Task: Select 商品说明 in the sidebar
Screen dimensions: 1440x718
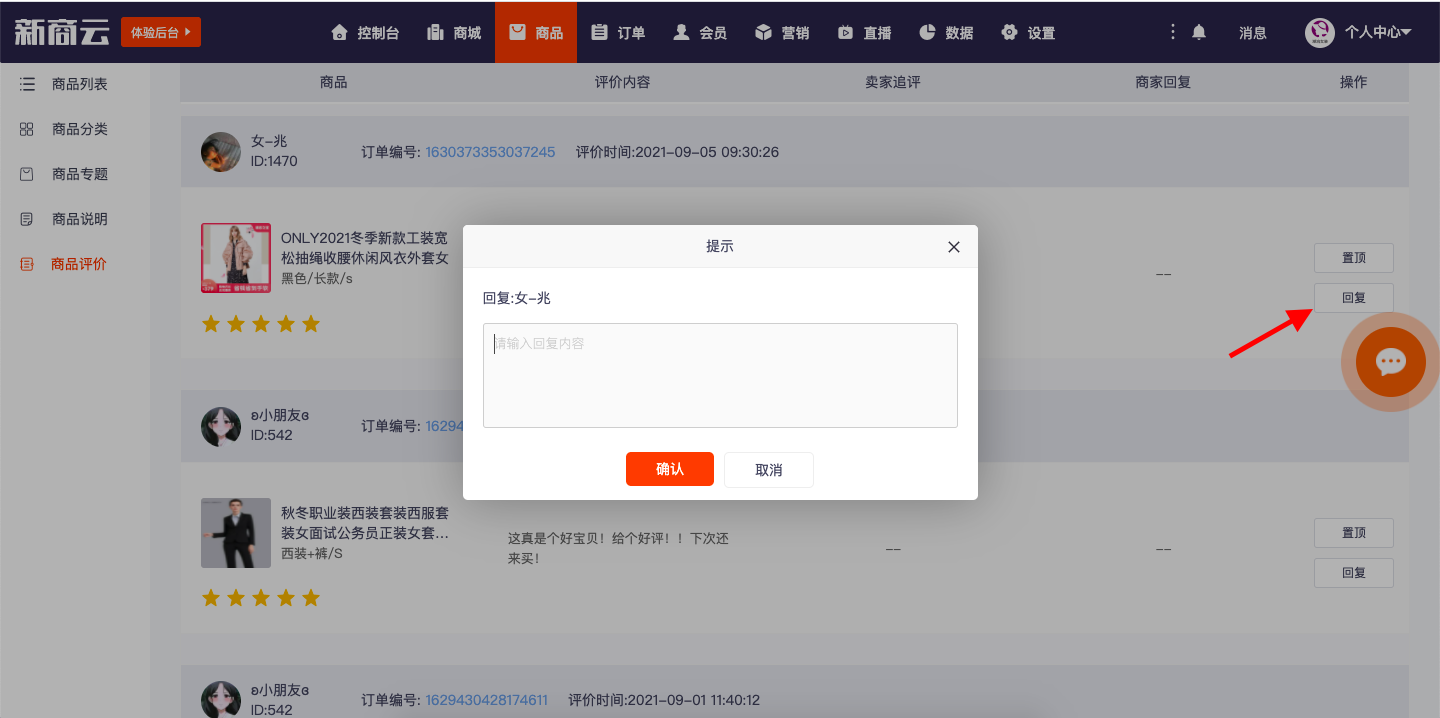Action: (79, 219)
